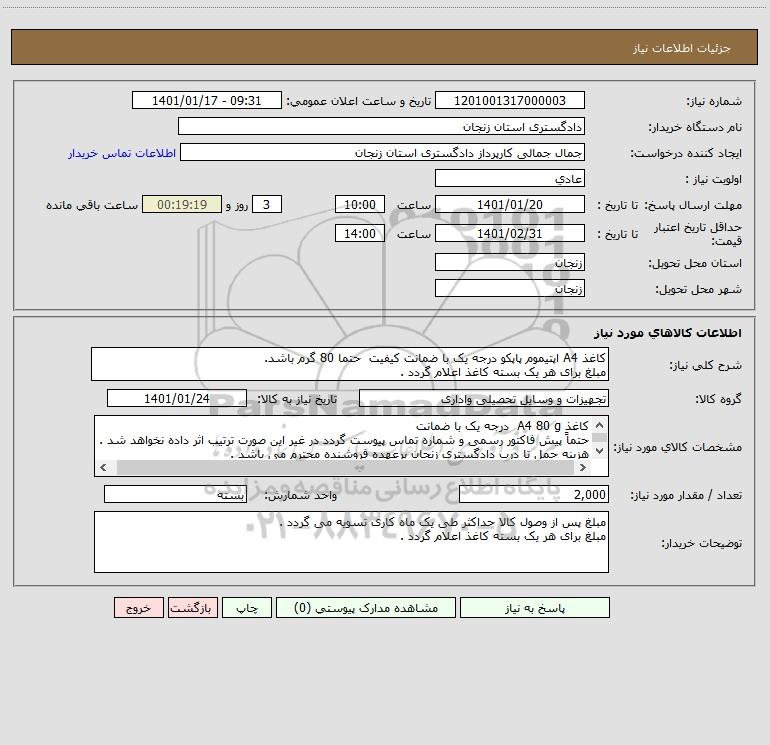Click the اولویت نیاز field عادی
The height and width of the screenshot is (745, 770).
point(510,178)
